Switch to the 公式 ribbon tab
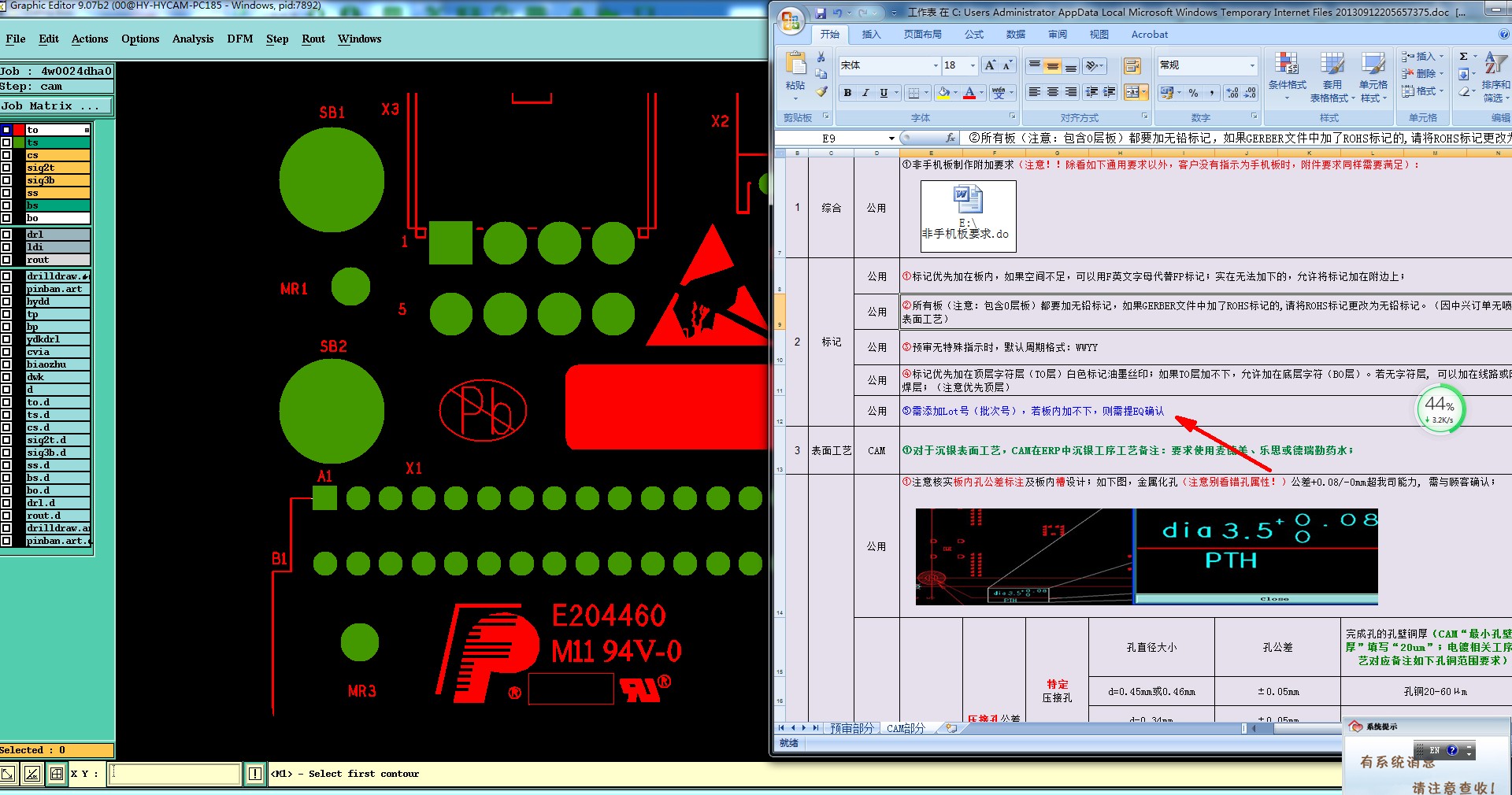Image resolution: width=1512 pixels, height=795 pixels. click(974, 35)
